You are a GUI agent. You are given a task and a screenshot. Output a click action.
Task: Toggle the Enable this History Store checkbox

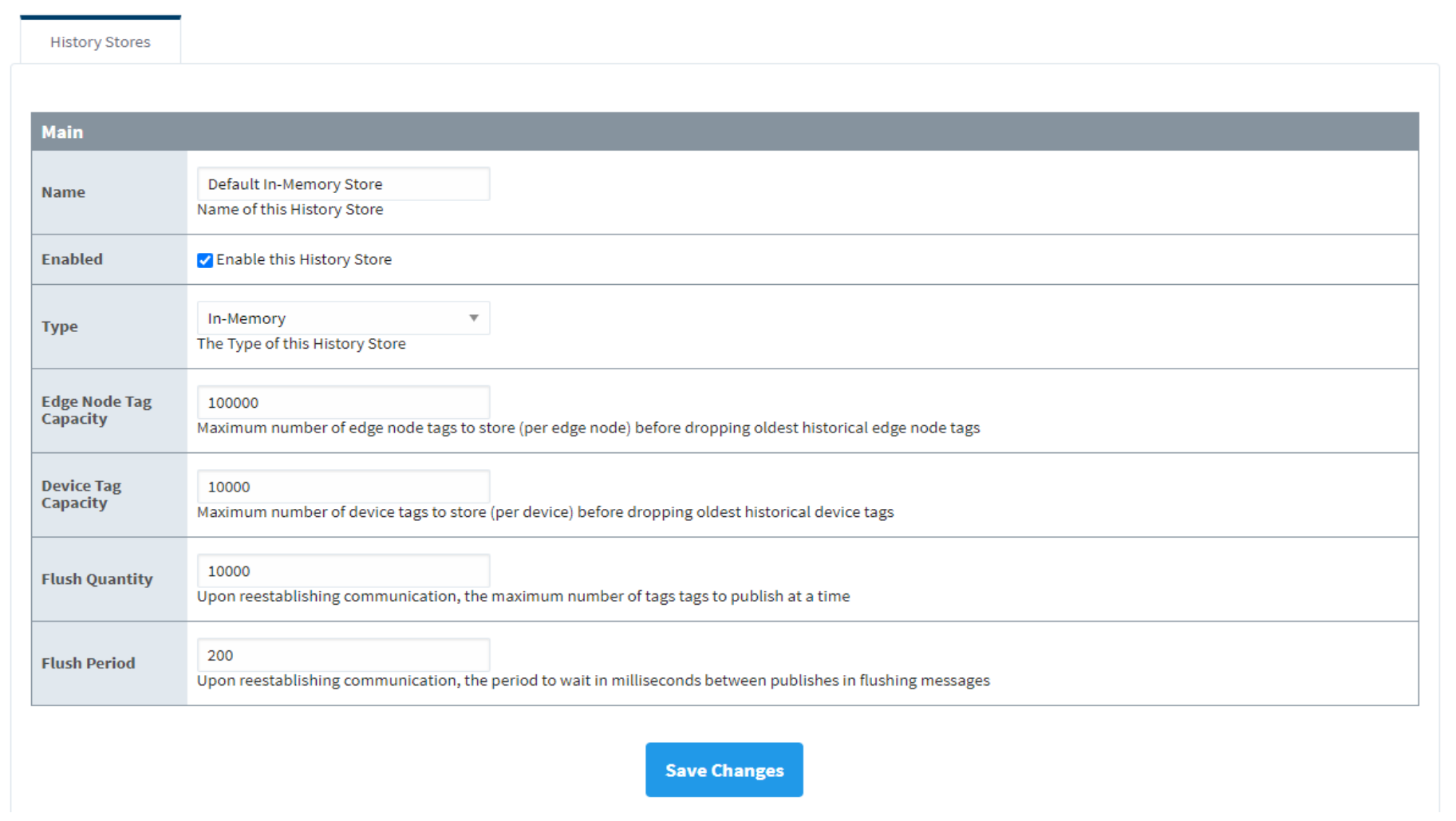pyautogui.click(x=205, y=260)
